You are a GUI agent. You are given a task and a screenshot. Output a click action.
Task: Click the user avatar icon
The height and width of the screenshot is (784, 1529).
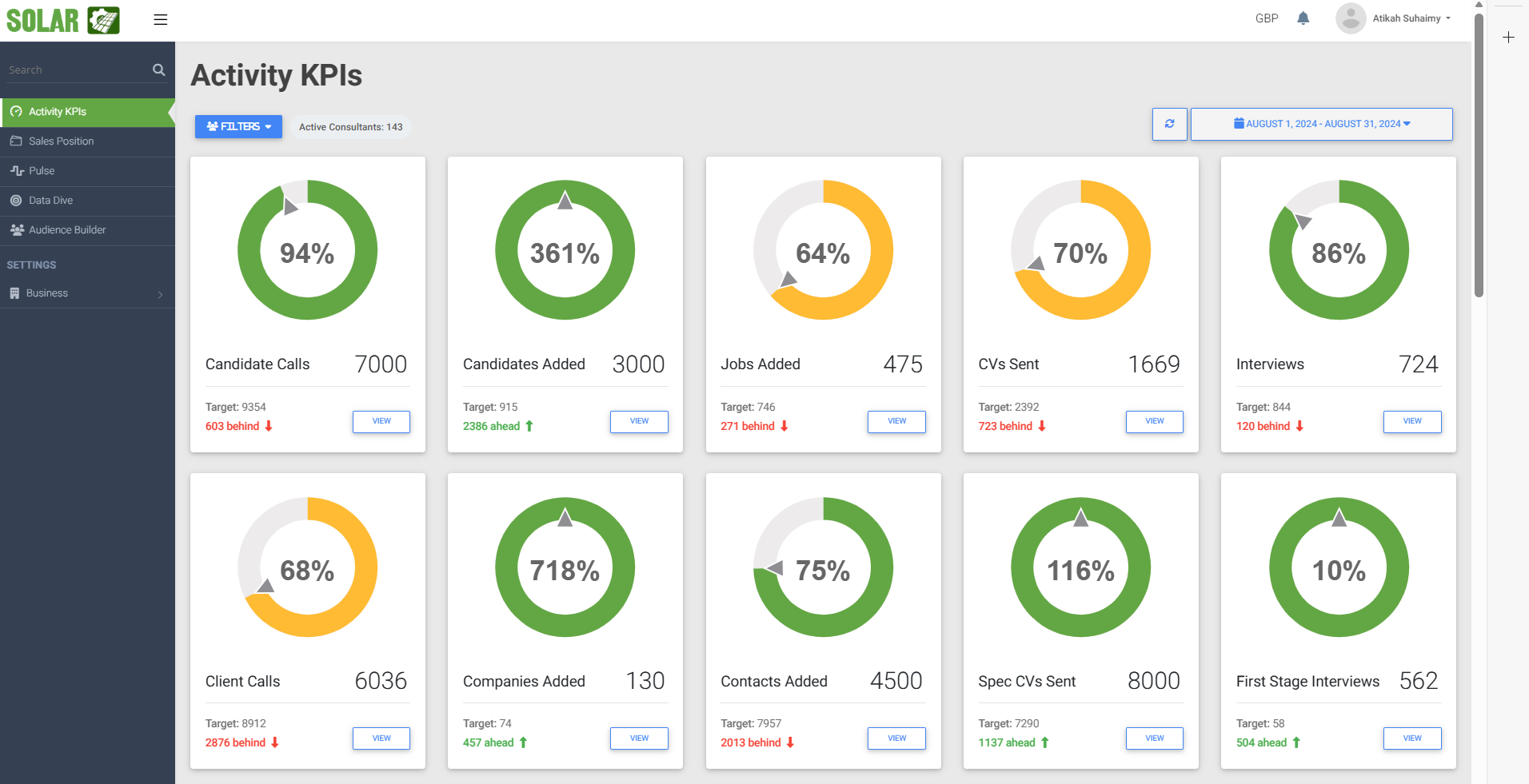tap(1350, 18)
